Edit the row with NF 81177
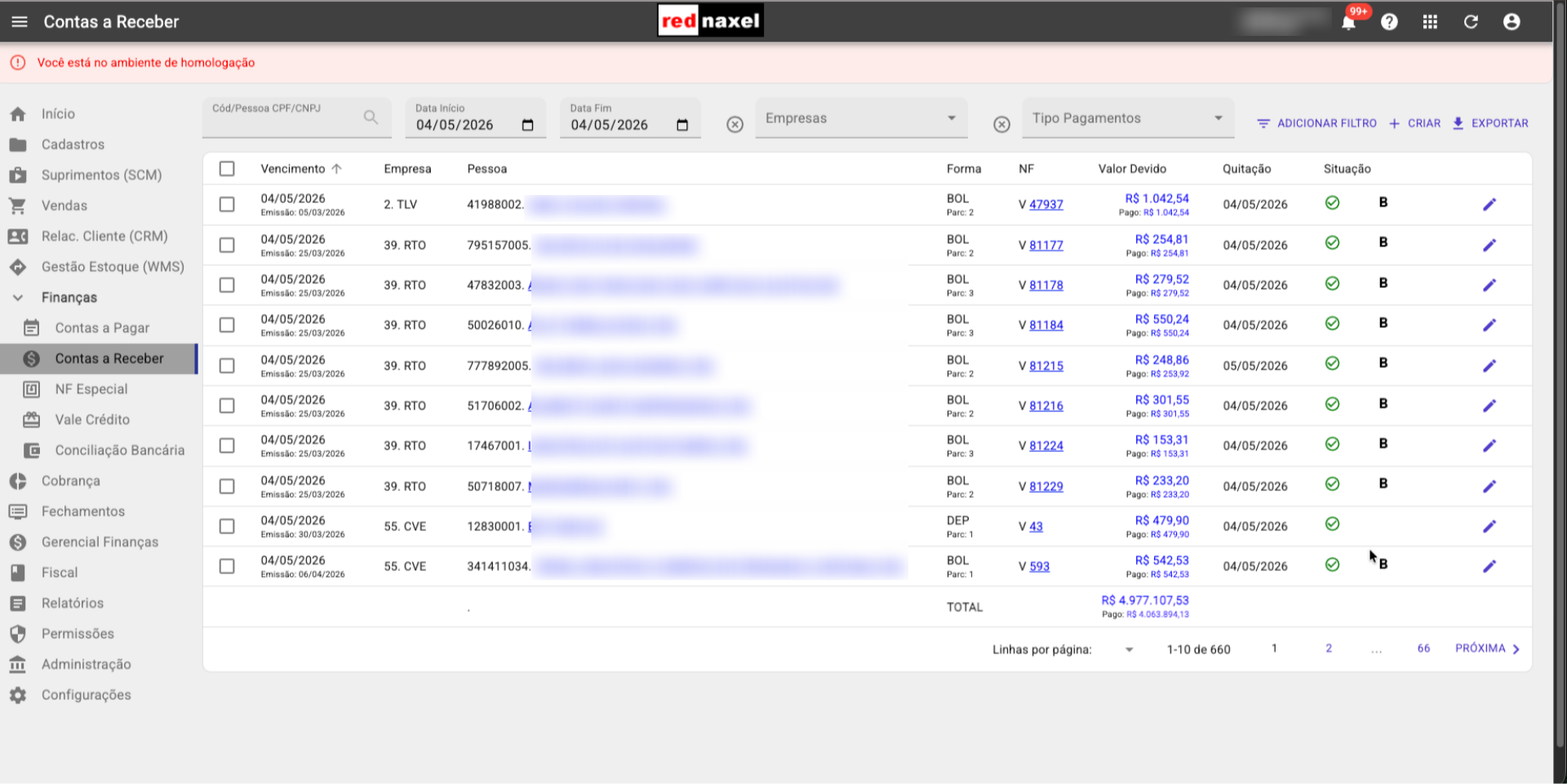This screenshot has width=1567, height=784. coord(1489,245)
